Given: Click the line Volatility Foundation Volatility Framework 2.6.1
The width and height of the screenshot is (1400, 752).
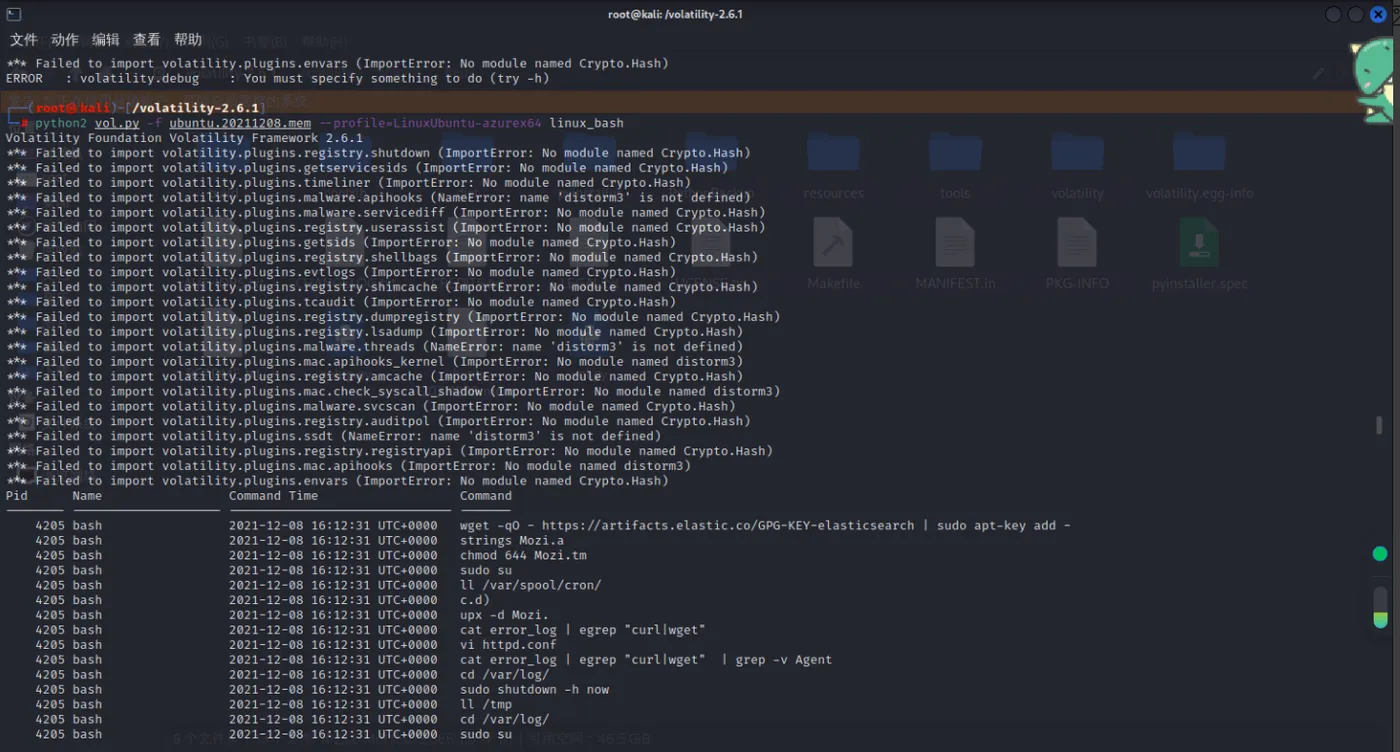Looking at the screenshot, I should [x=184, y=138].
